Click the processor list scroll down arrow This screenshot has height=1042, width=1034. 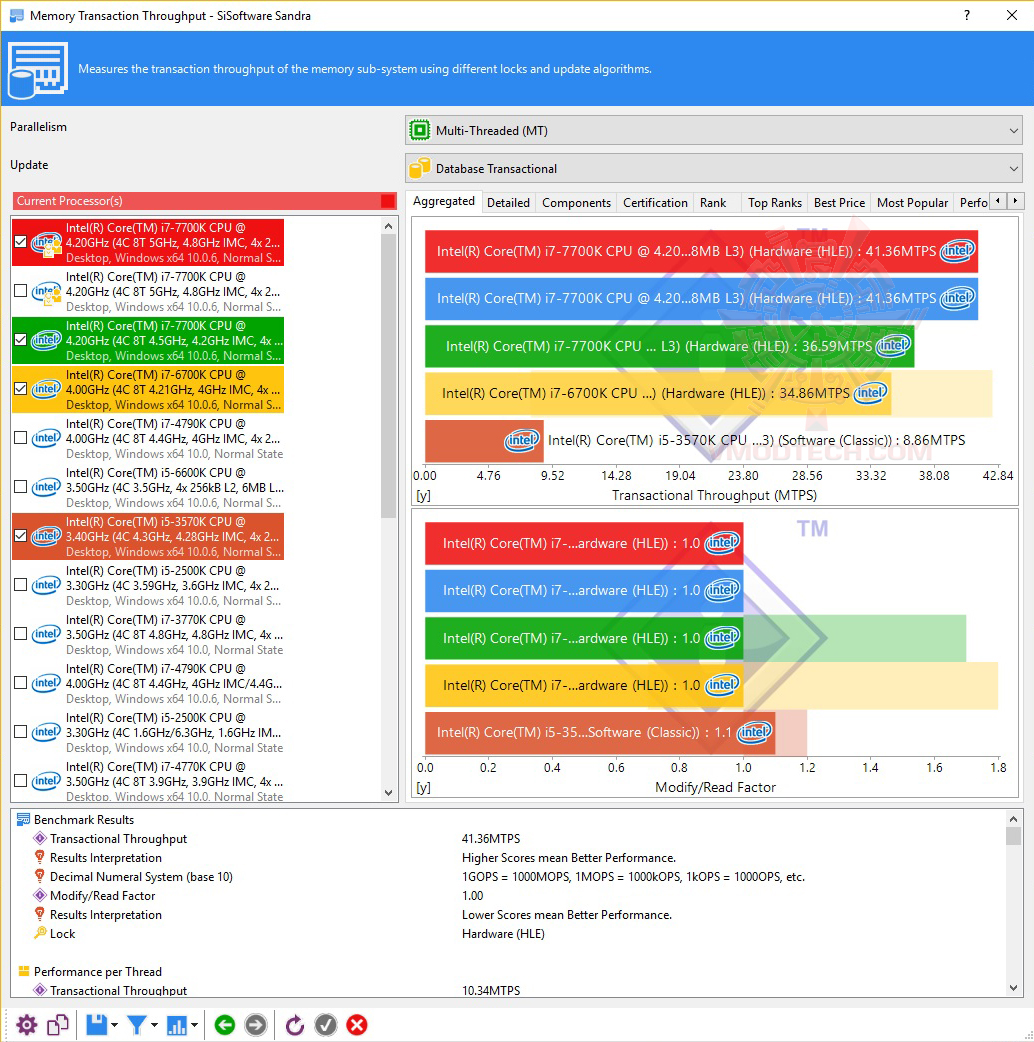pos(389,792)
